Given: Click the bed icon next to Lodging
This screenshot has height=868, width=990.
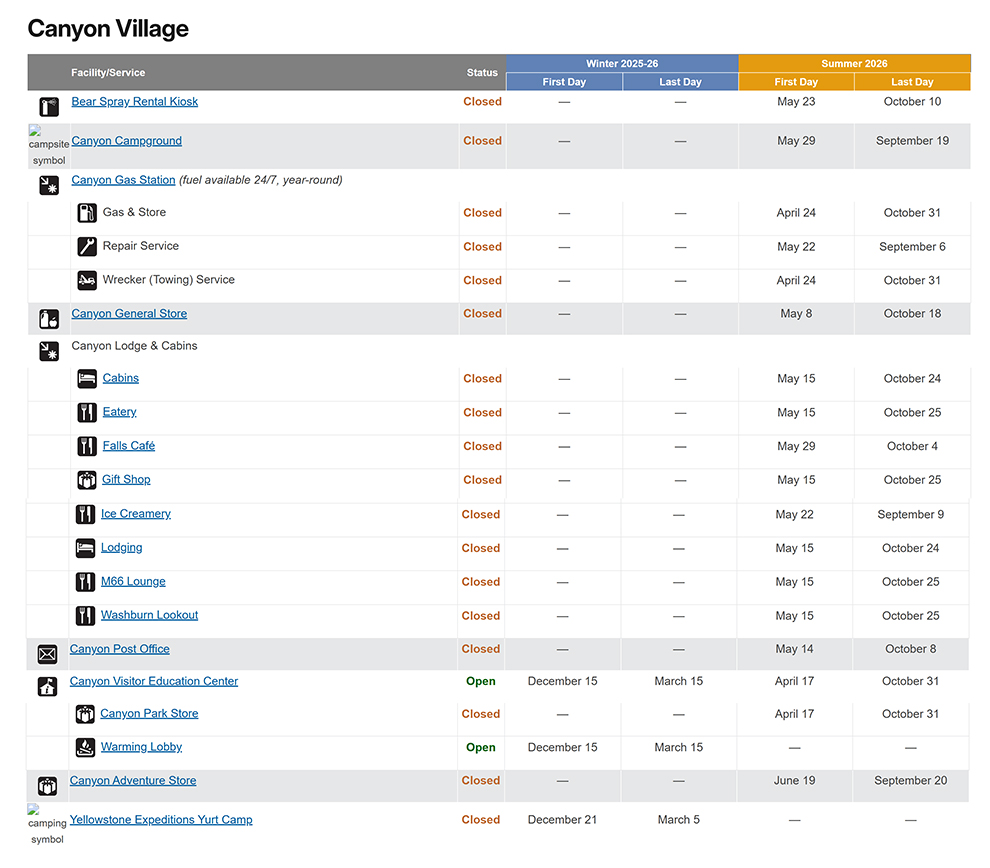Looking at the screenshot, I should point(86,548).
